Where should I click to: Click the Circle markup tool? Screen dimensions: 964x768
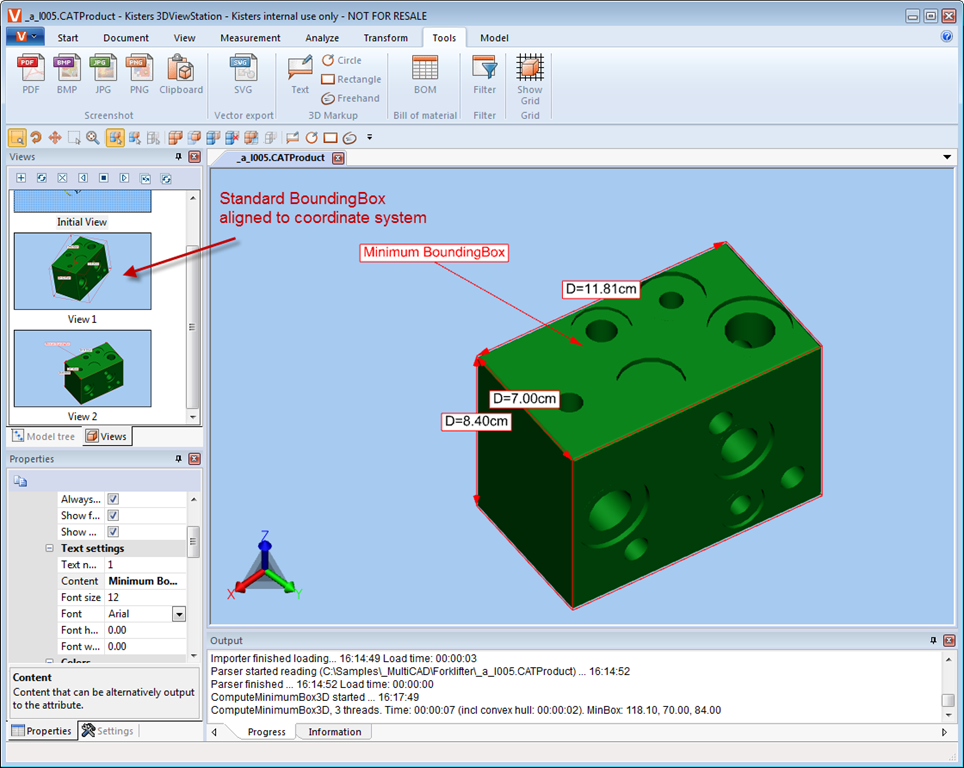(342, 60)
